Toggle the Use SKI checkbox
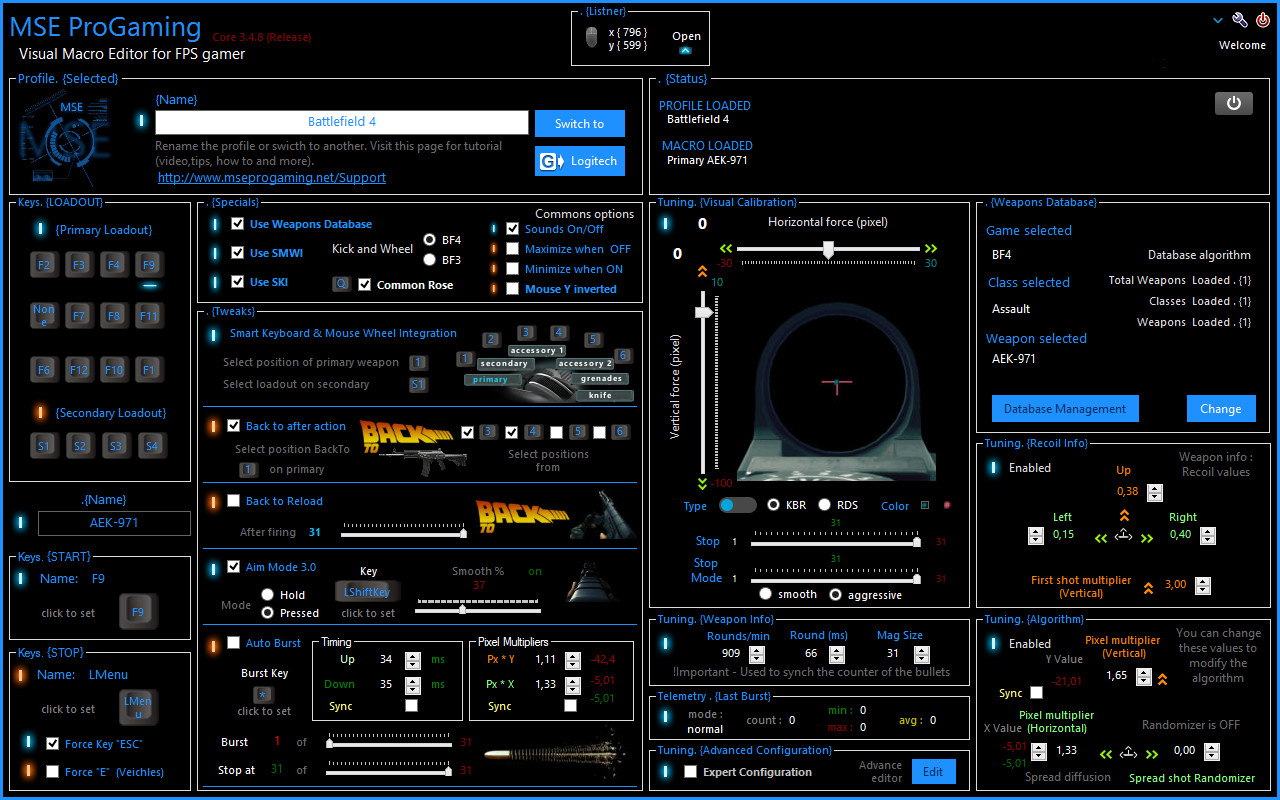 (237, 282)
